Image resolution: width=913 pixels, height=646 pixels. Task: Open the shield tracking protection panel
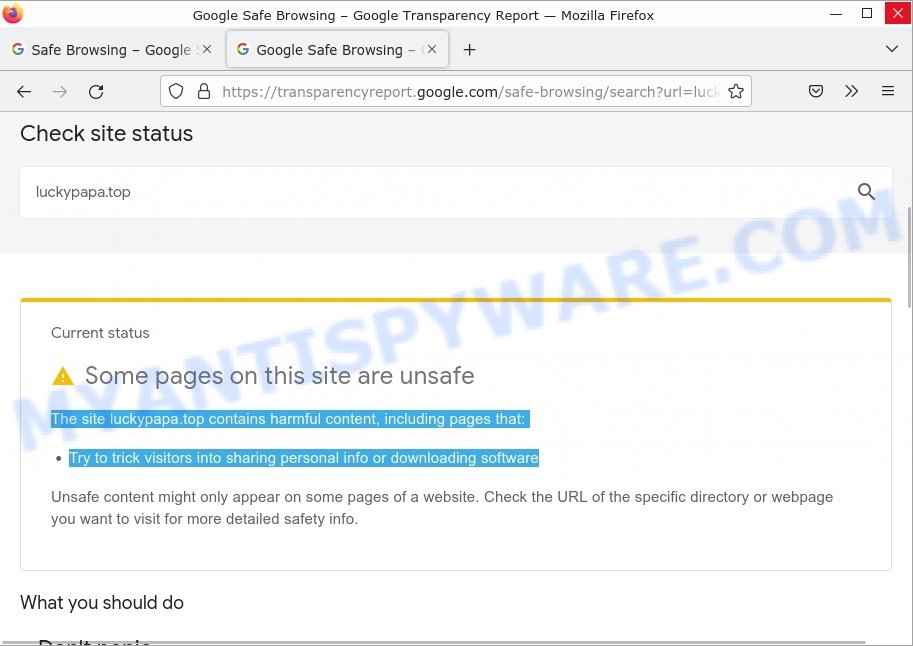pyautogui.click(x=176, y=91)
